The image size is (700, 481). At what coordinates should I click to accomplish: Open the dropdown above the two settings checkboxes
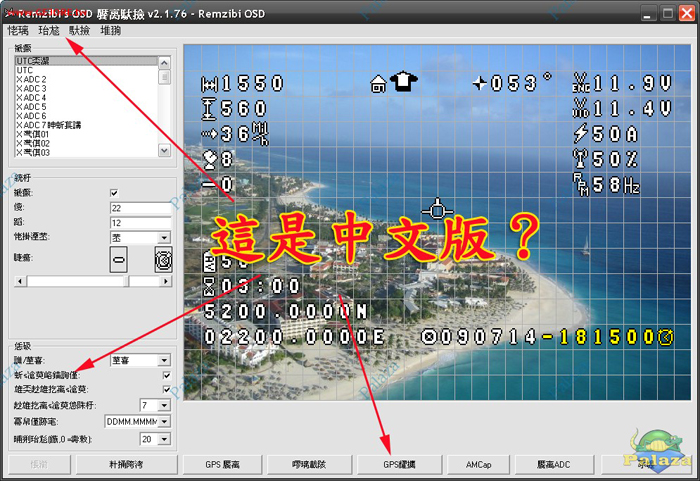pyautogui.click(x=140, y=360)
